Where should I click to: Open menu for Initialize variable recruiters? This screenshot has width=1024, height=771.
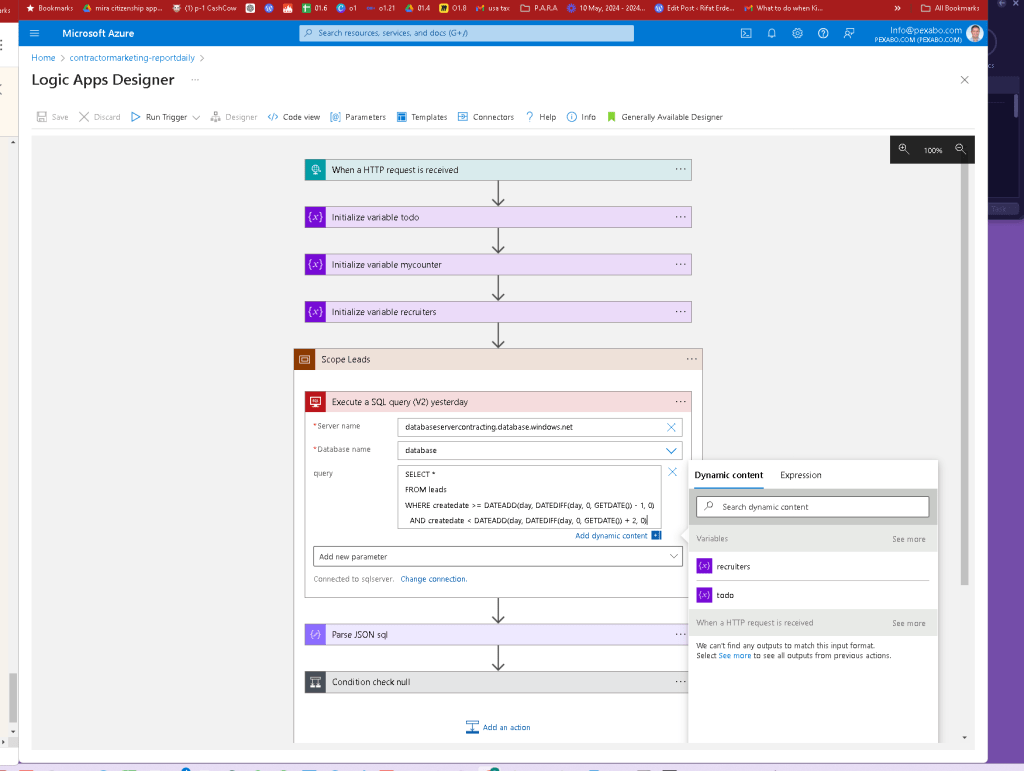(680, 311)
